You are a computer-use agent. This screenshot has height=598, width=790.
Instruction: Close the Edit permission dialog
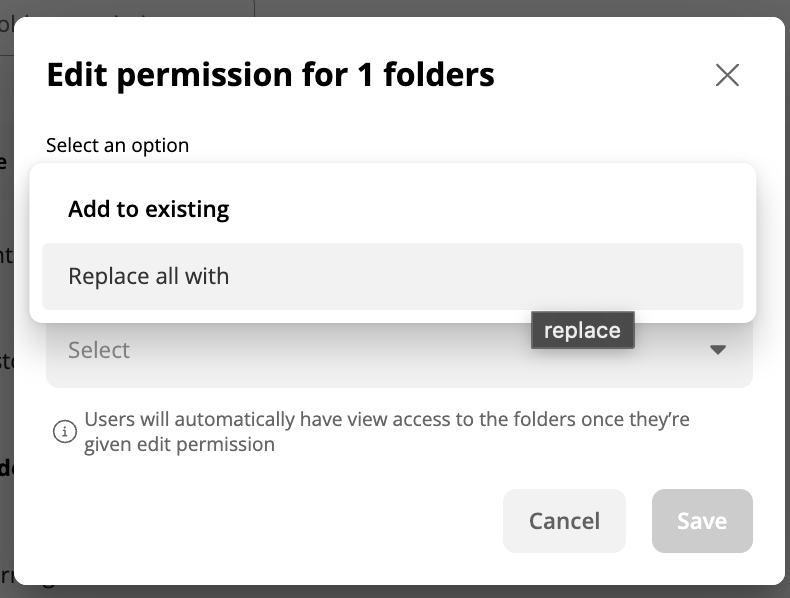[x=727, y=75]
